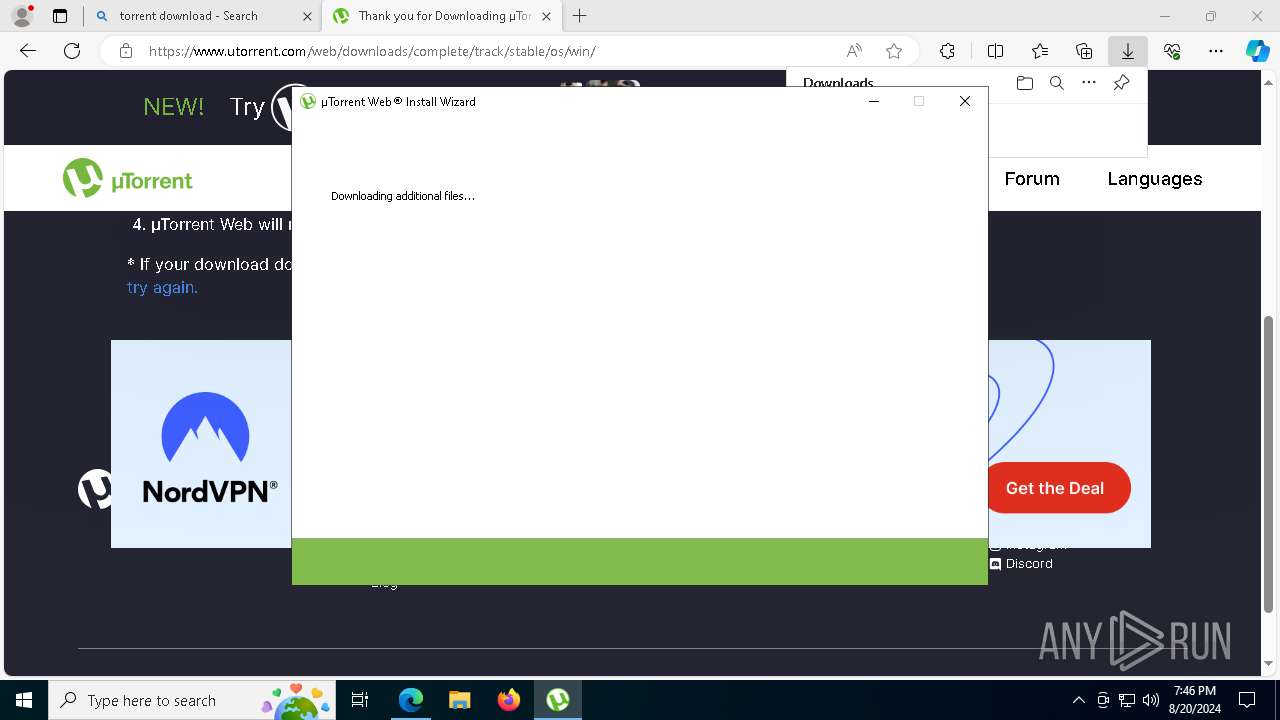
Task: Minimize the Edge browser window
Action: (x=1165, y=16)
